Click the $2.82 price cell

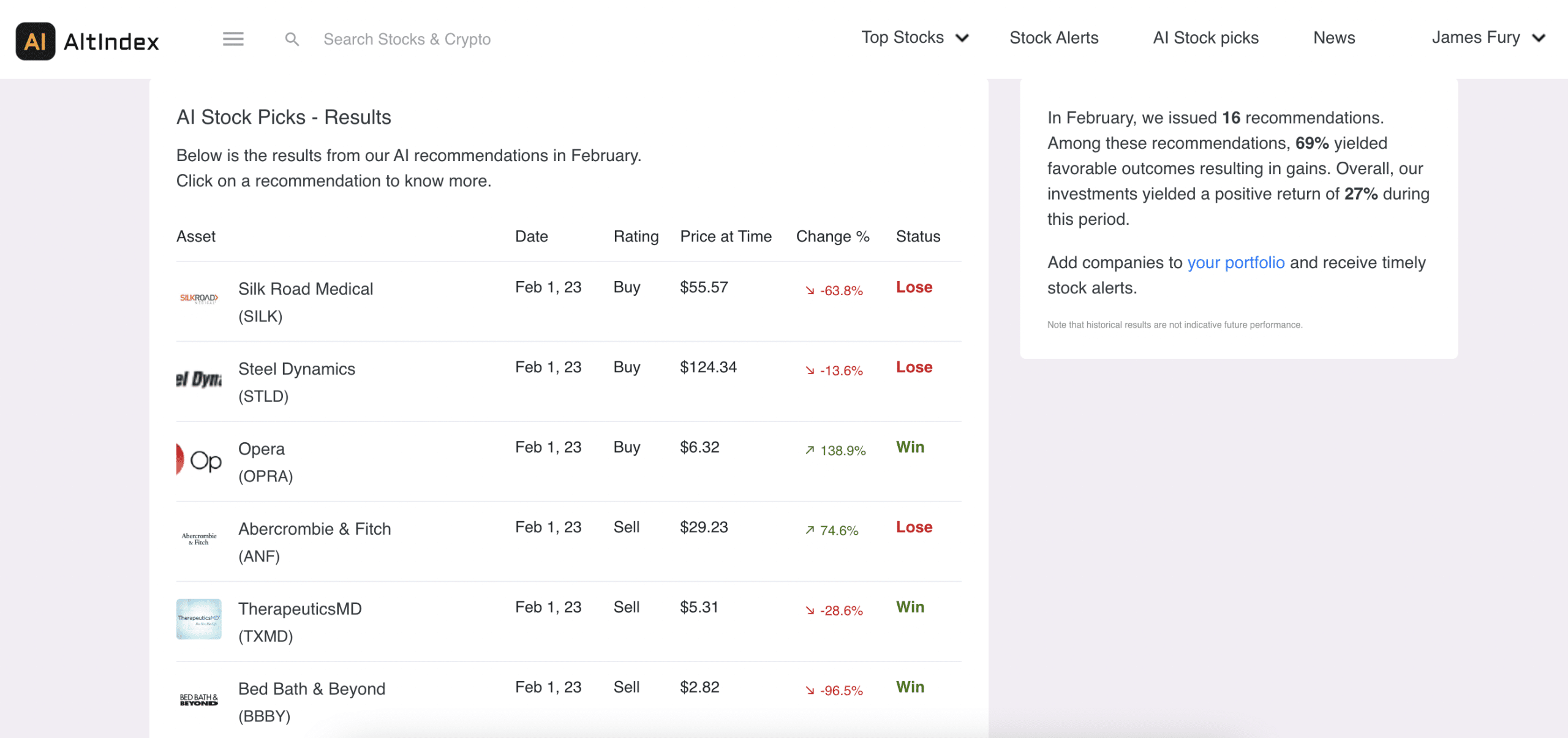coord(699,687)
